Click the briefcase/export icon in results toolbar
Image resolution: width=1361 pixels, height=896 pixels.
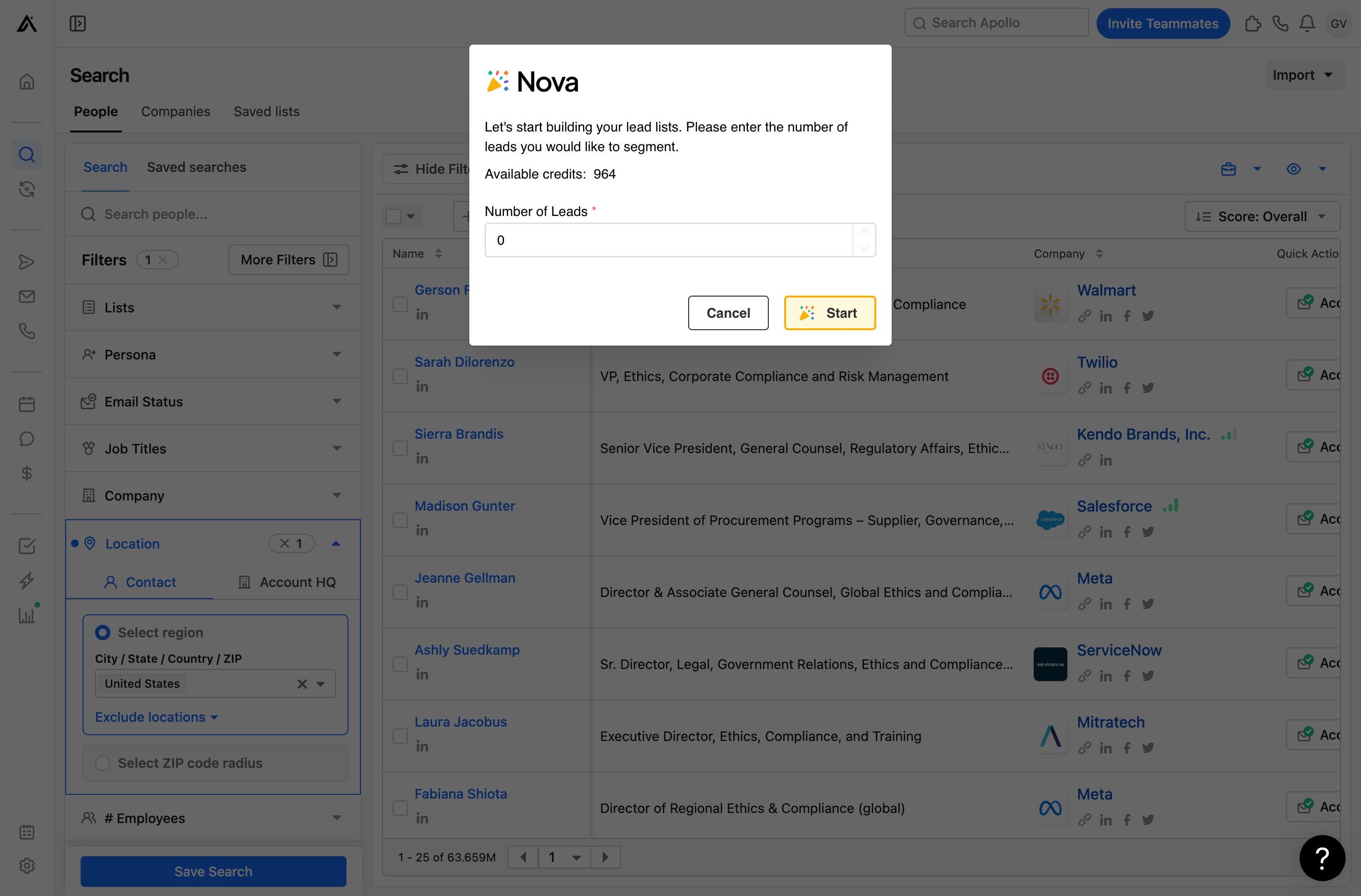tap(1229, 167)
